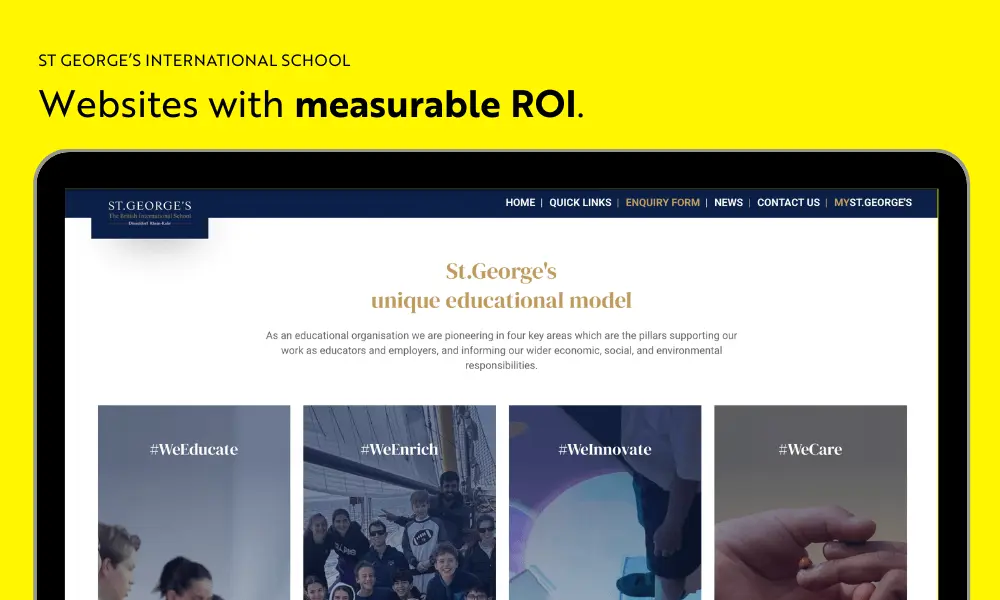Screen dimensions: 1000x600
Task: Click the 'unique educational model' heading
Action: (501, 301)
